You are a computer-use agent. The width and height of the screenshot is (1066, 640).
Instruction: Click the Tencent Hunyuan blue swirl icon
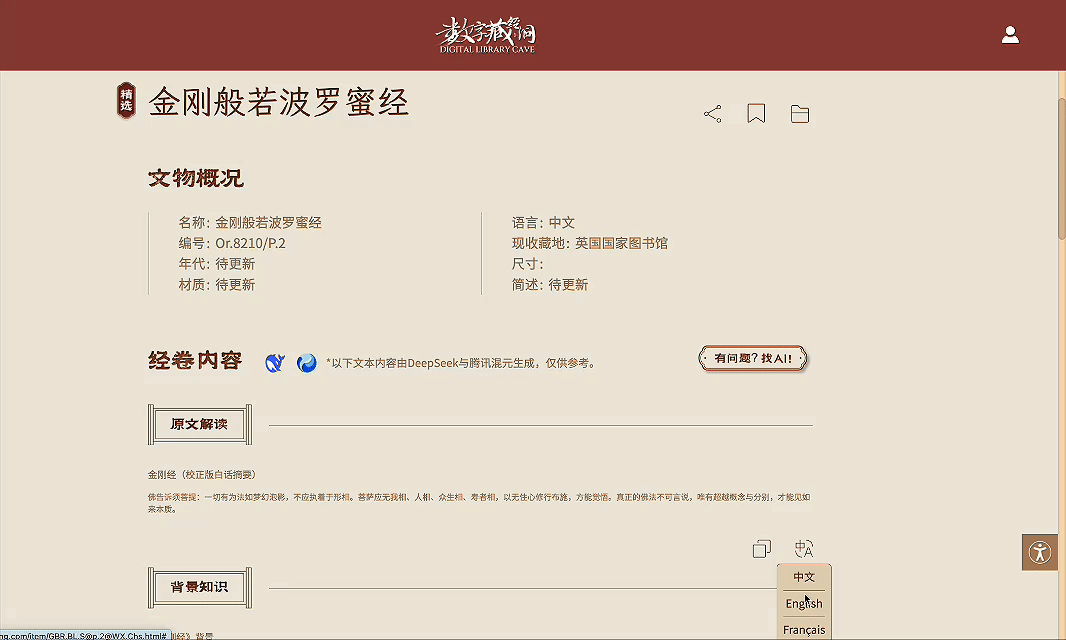pyautogui.click(x=307, y=363)
